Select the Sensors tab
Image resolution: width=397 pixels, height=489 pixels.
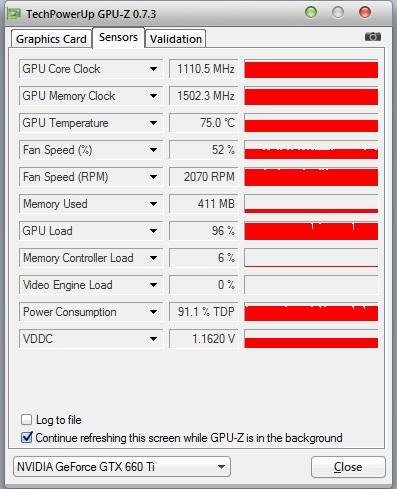[x=118, y=37]
